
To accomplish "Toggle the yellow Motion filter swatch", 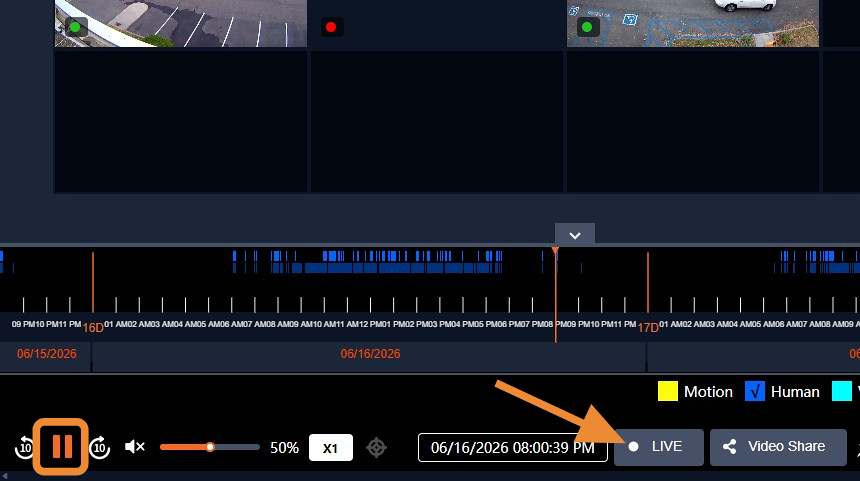I will pos(667,391).
